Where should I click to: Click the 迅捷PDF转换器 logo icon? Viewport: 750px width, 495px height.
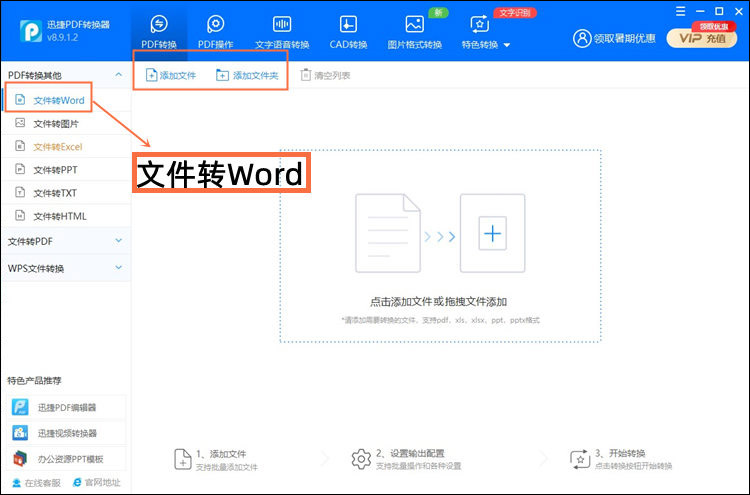point(31,31)
